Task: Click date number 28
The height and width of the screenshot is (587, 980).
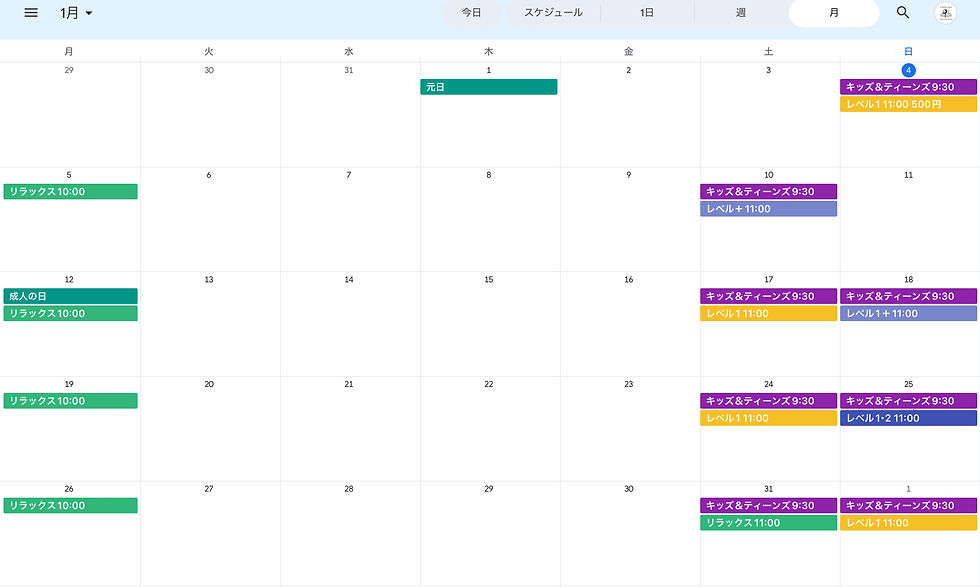Action: click(x=349, y=489)
